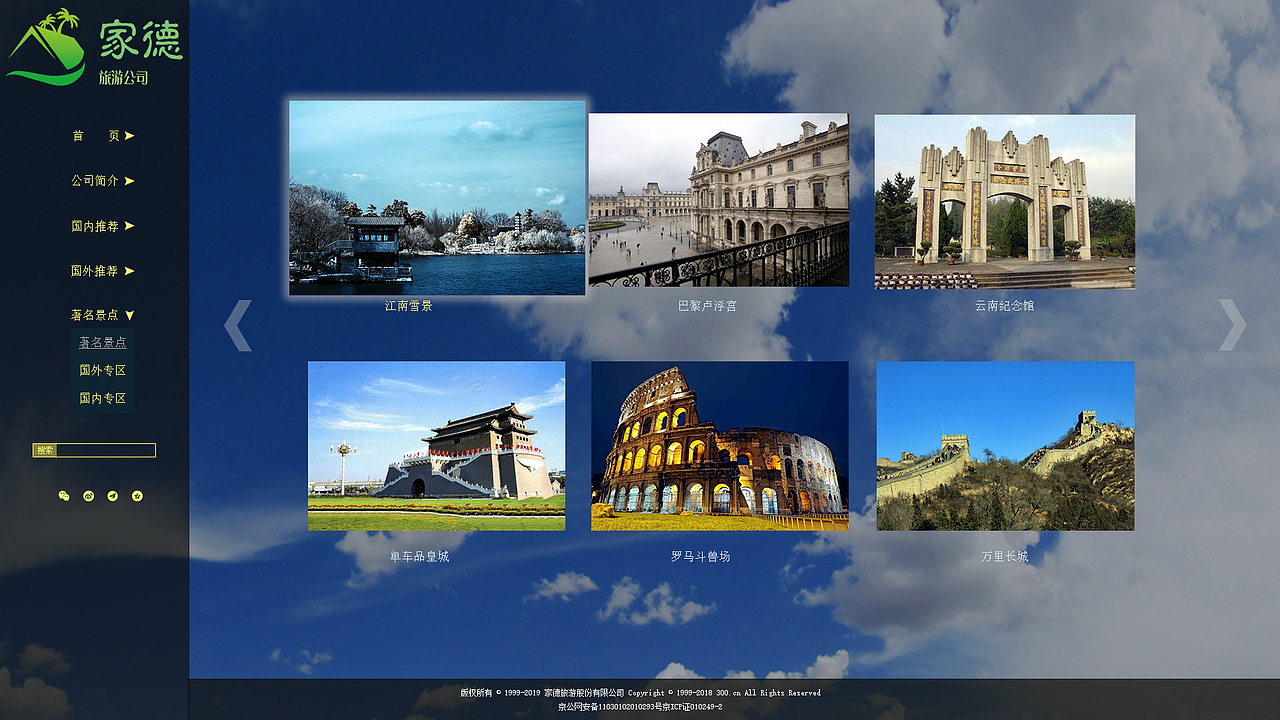Click the 家德旅游公司 logo
The width and height of the screenshot is (1280, 720).
[x=94, y=48]
